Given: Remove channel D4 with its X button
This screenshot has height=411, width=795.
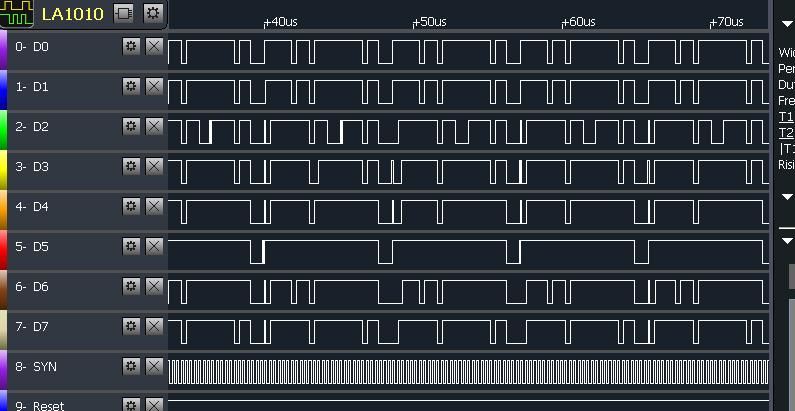Looking at the screenshot, I should [x=154, y=206].
